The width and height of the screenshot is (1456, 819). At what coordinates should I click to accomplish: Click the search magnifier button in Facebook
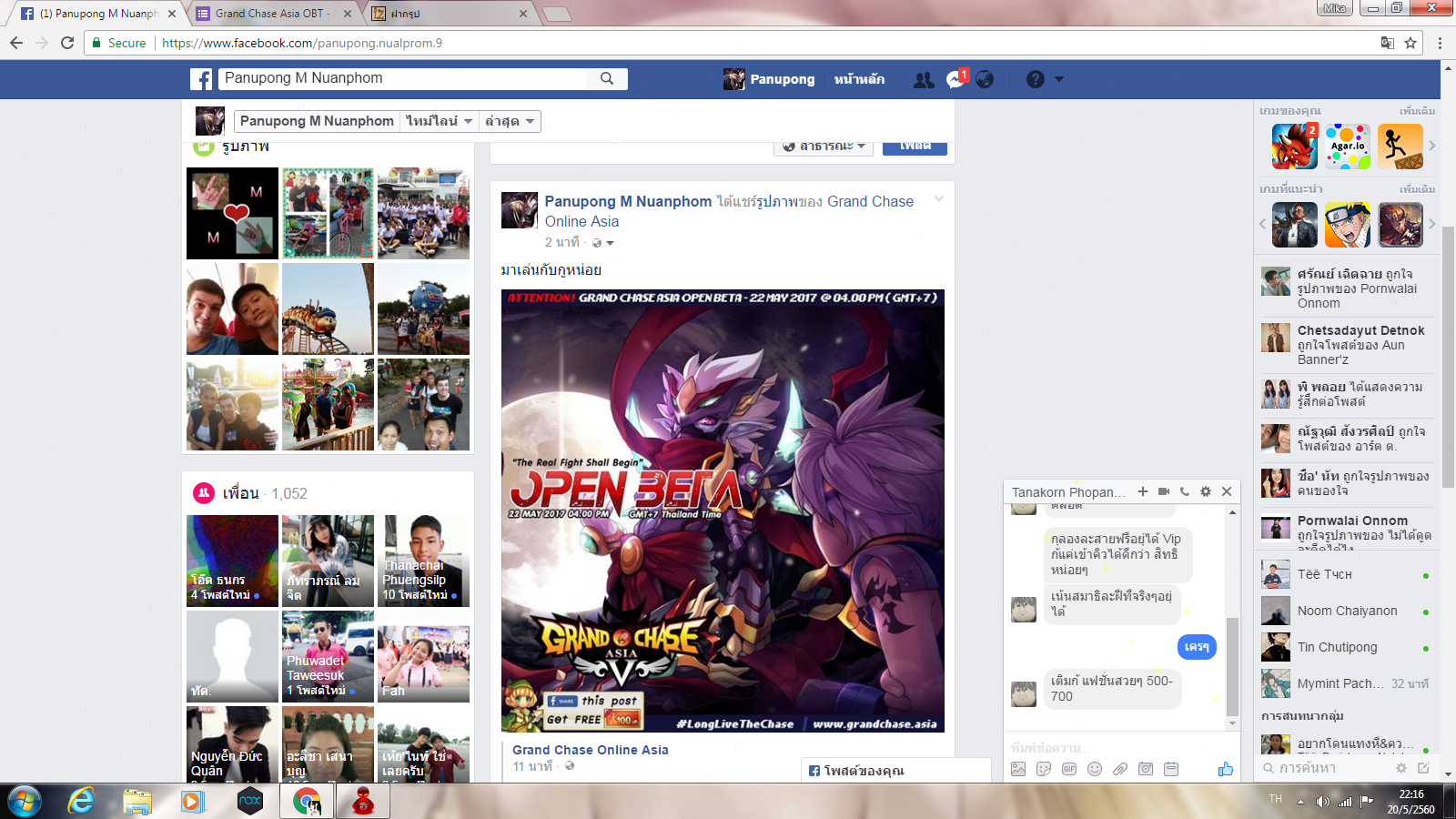pos(607,79)
